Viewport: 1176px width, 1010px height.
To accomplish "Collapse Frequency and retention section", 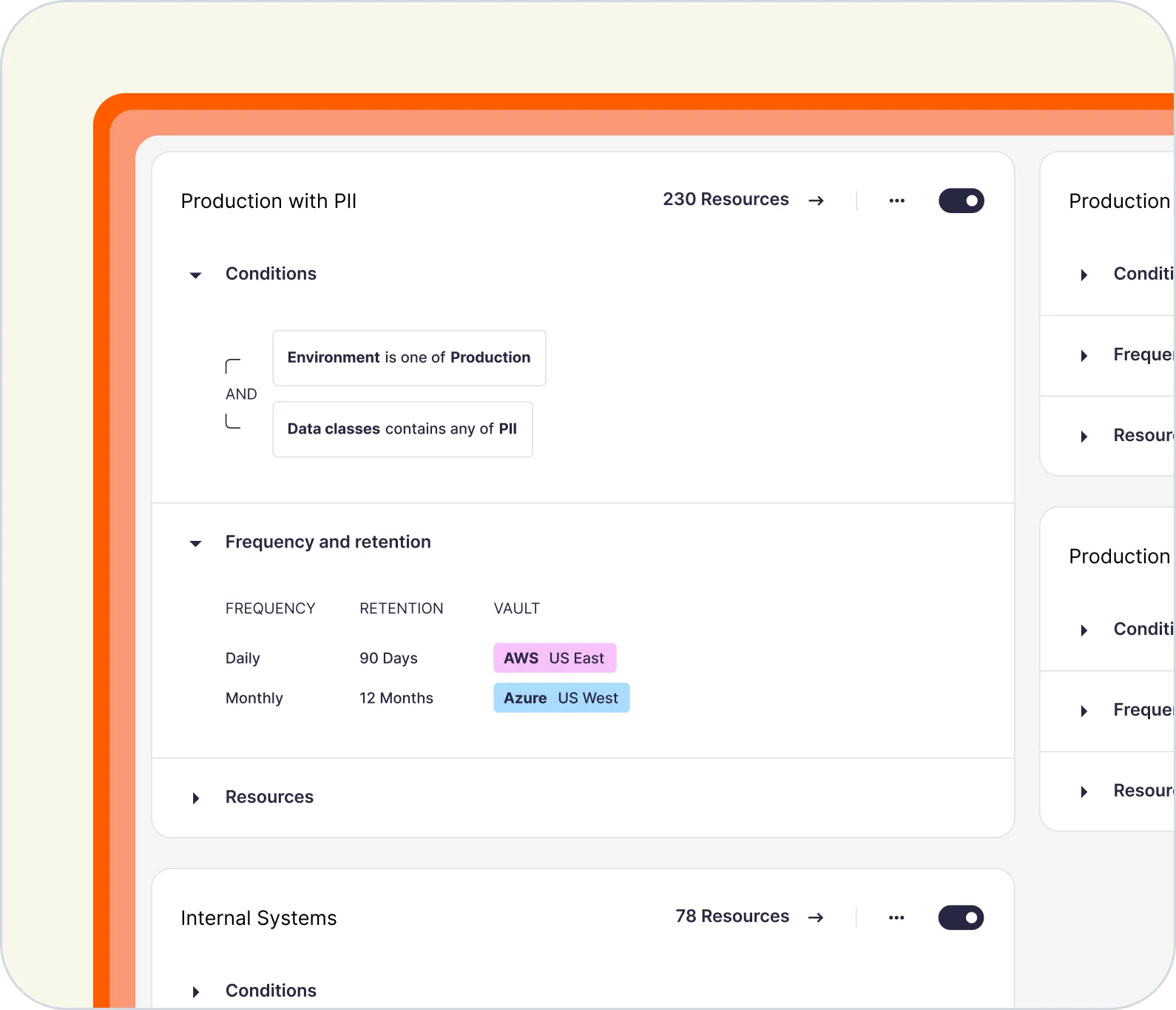I will (195, 544).
